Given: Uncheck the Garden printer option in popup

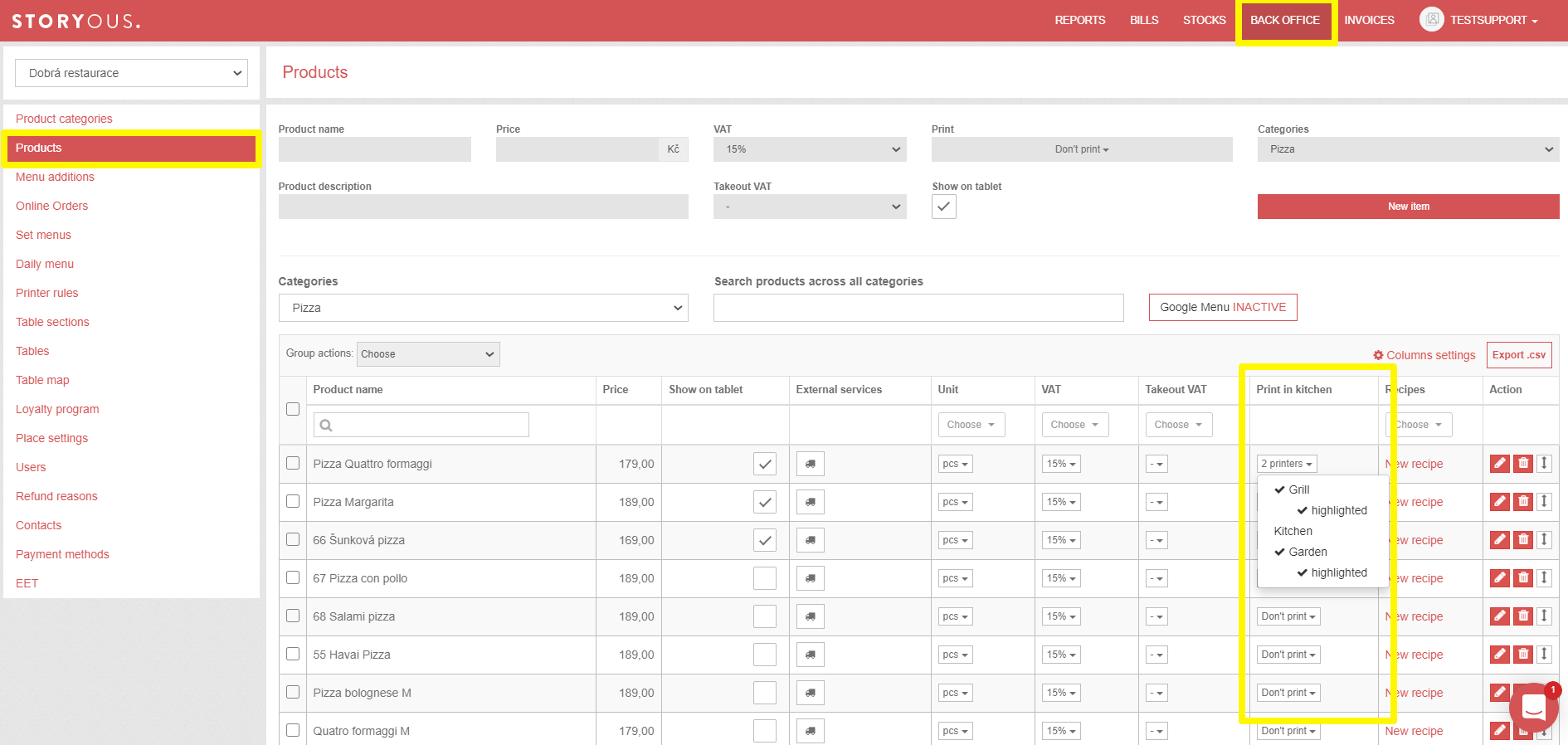Looking at the screenshot, I should pos(1301,552).
